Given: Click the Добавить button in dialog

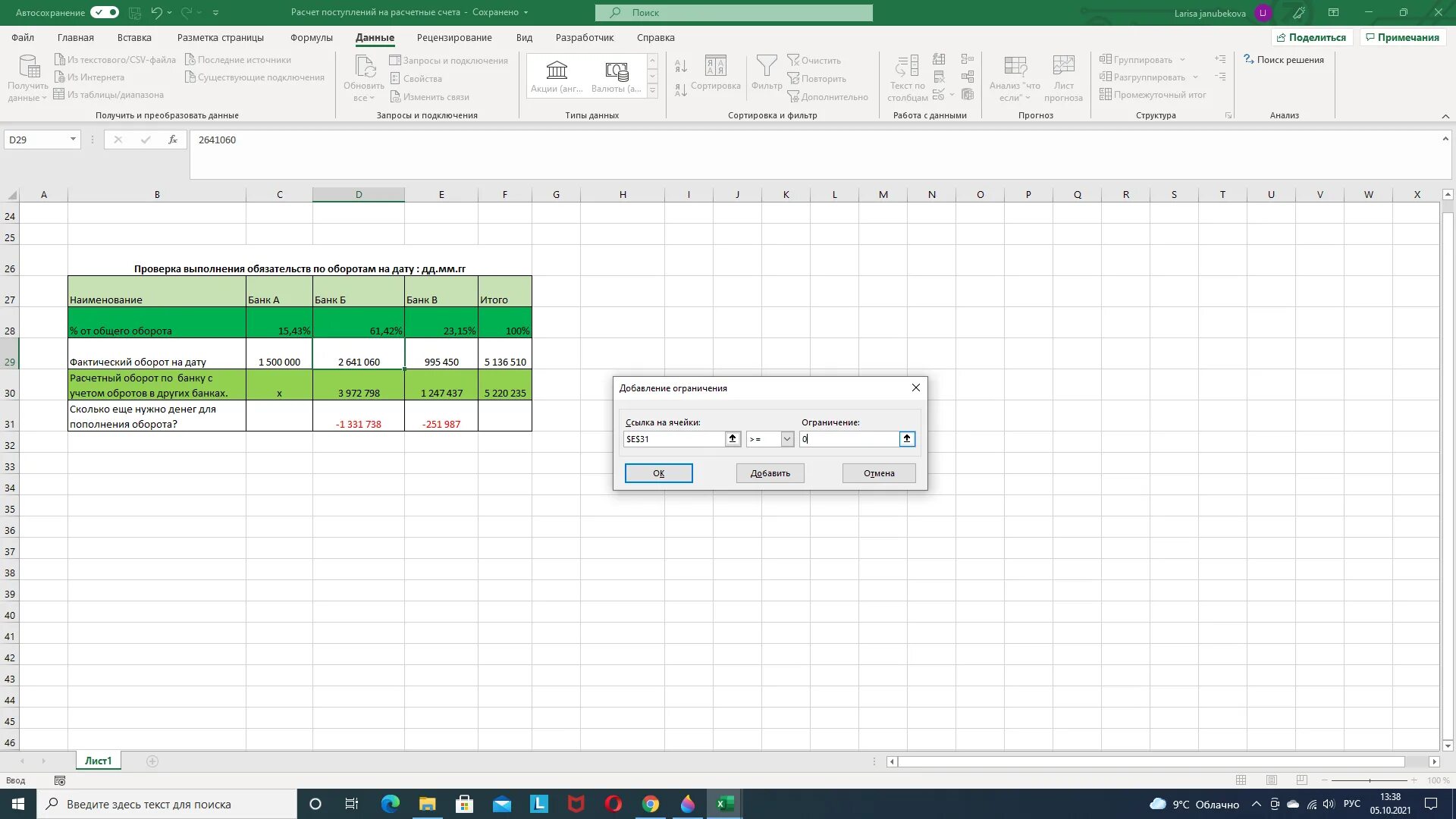Looking at the screenshot, I should click(x=770, y=473).
